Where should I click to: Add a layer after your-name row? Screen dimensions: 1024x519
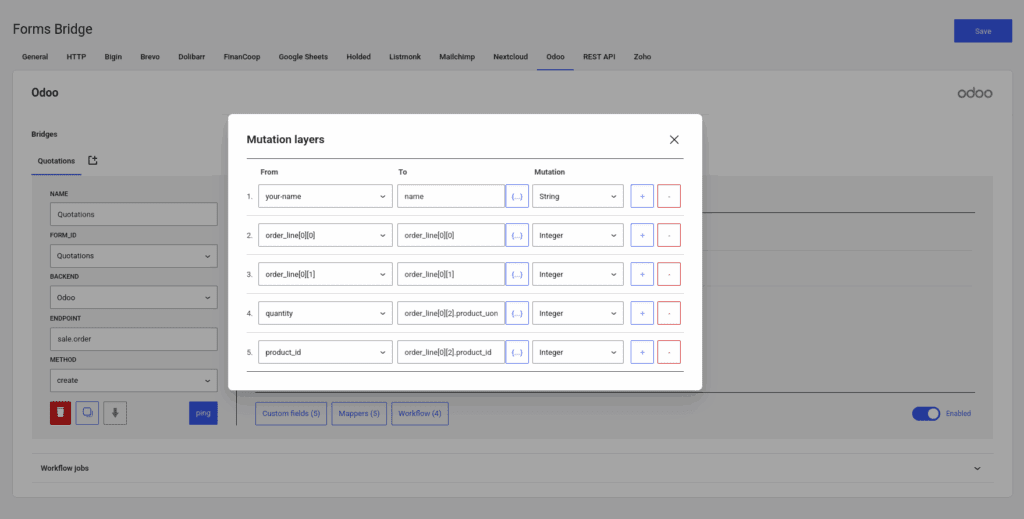[x=642, y=196]
